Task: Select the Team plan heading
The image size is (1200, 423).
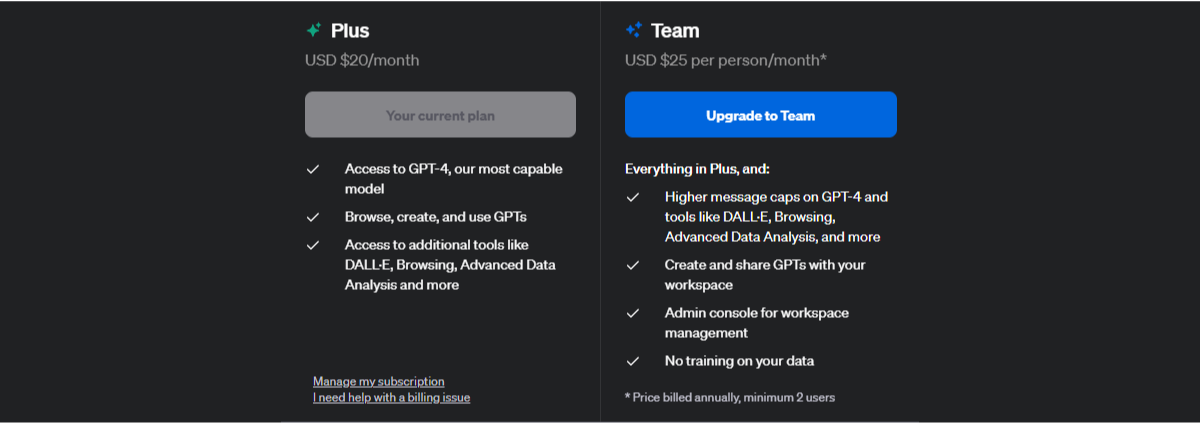Action: (x=675, y=30)
